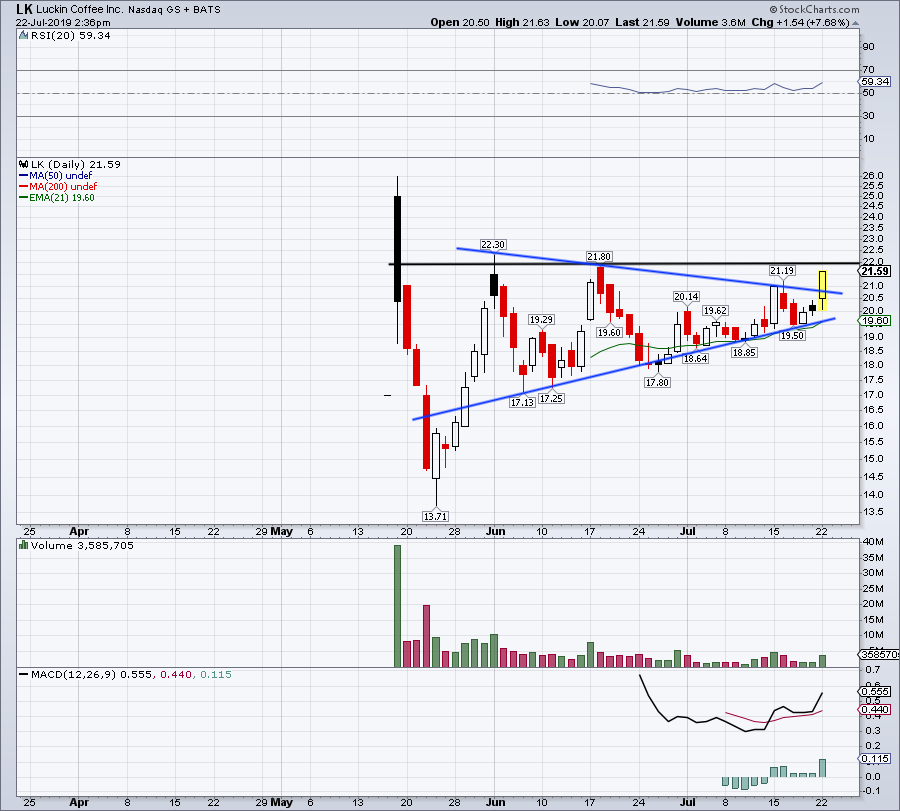
Task: Click the 21.19 peak price label
Action: [782, 270]
